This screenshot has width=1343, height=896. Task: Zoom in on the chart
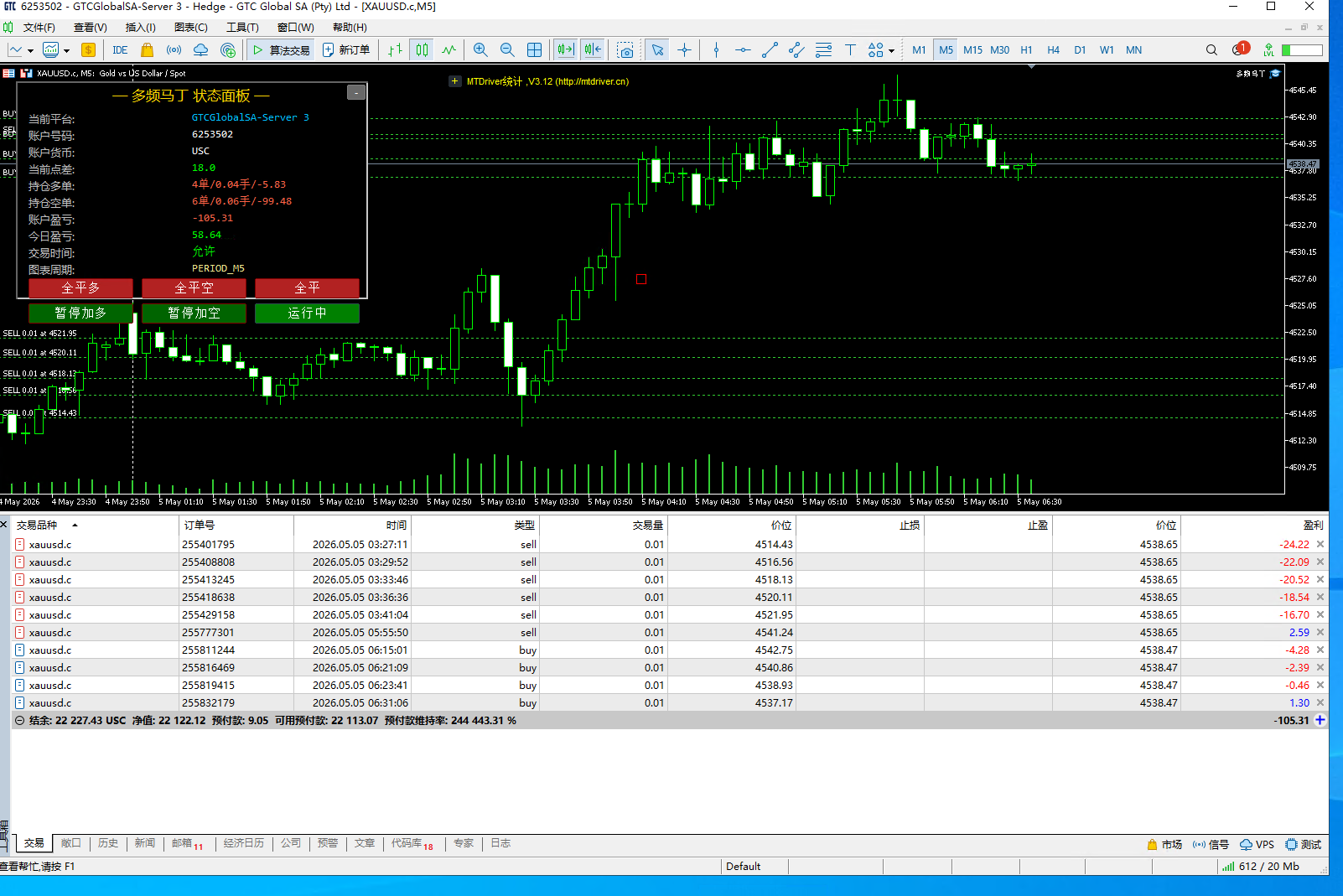pos(480,50)
